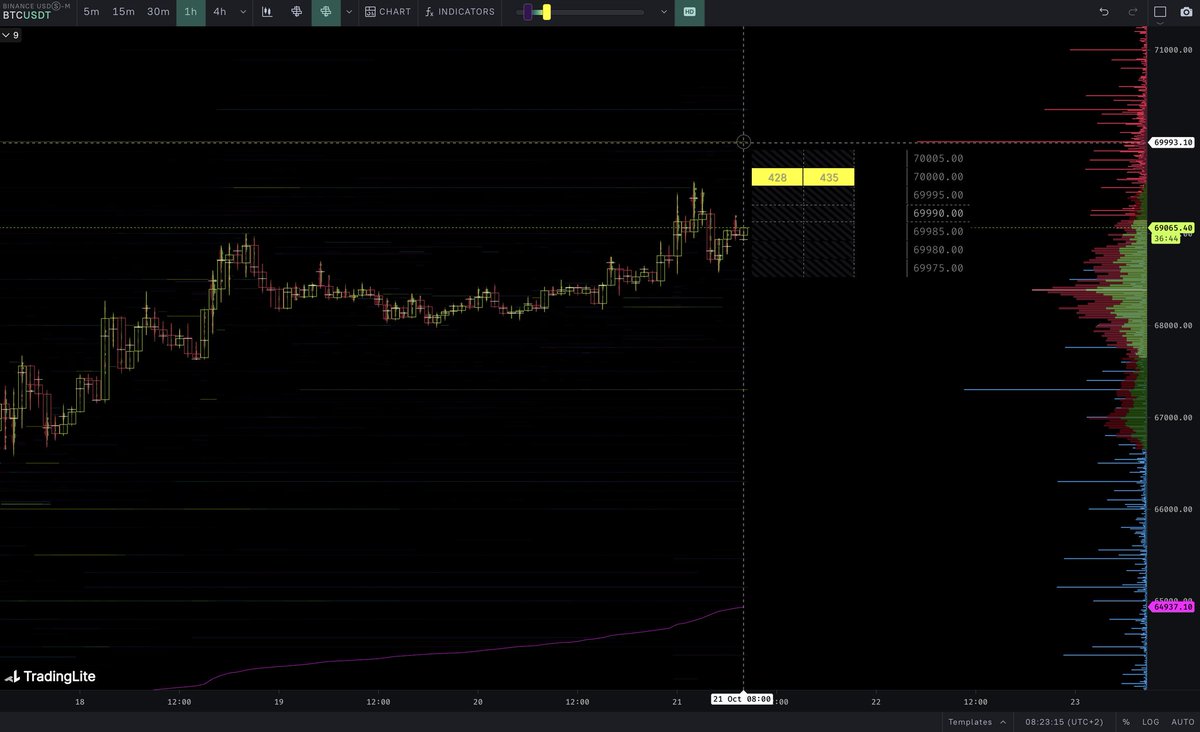Select the 5m timeframe
This screenshot has height=732, width=1200.
[91, 12]
